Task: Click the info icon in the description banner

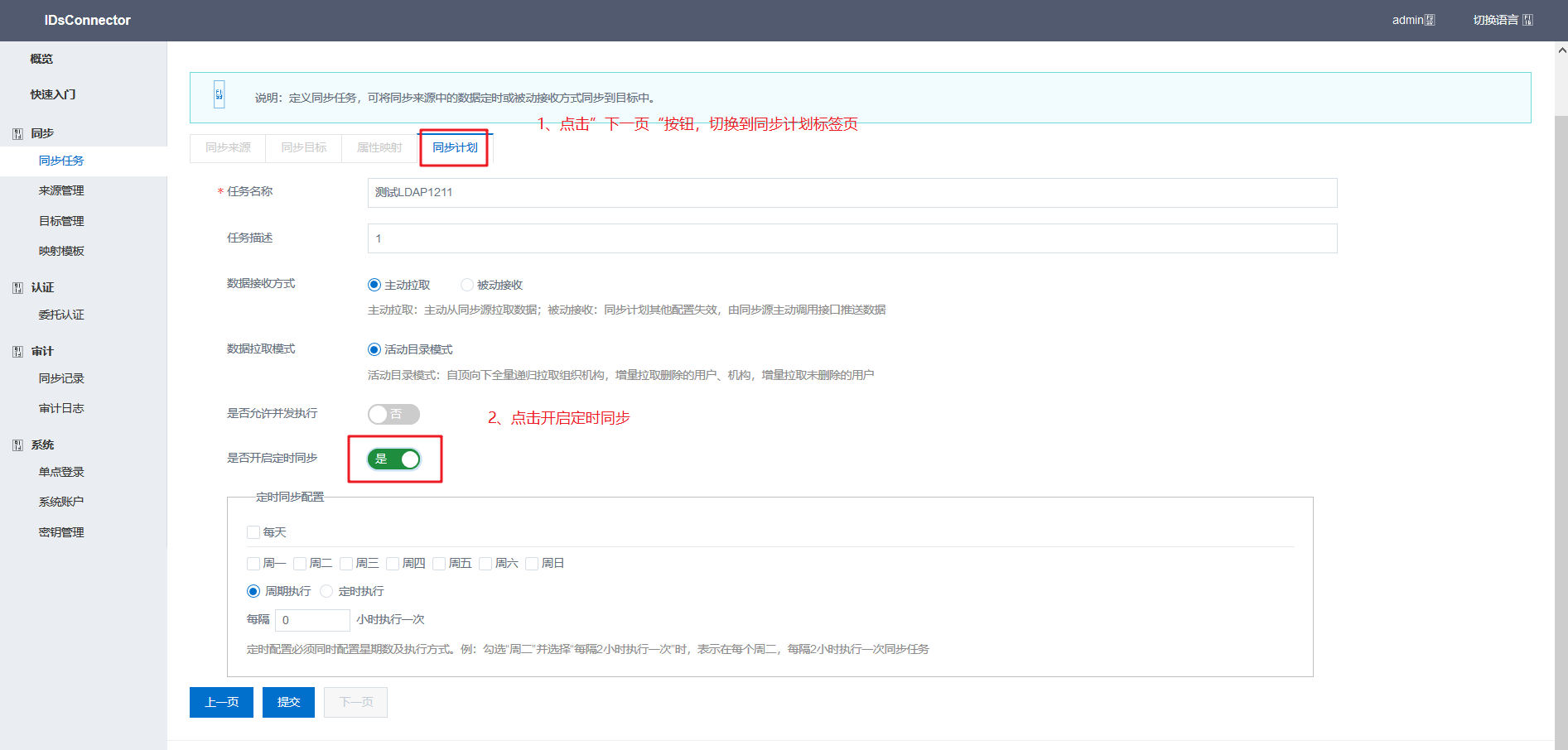Action: pyautogui.click(x=219, y=94)
